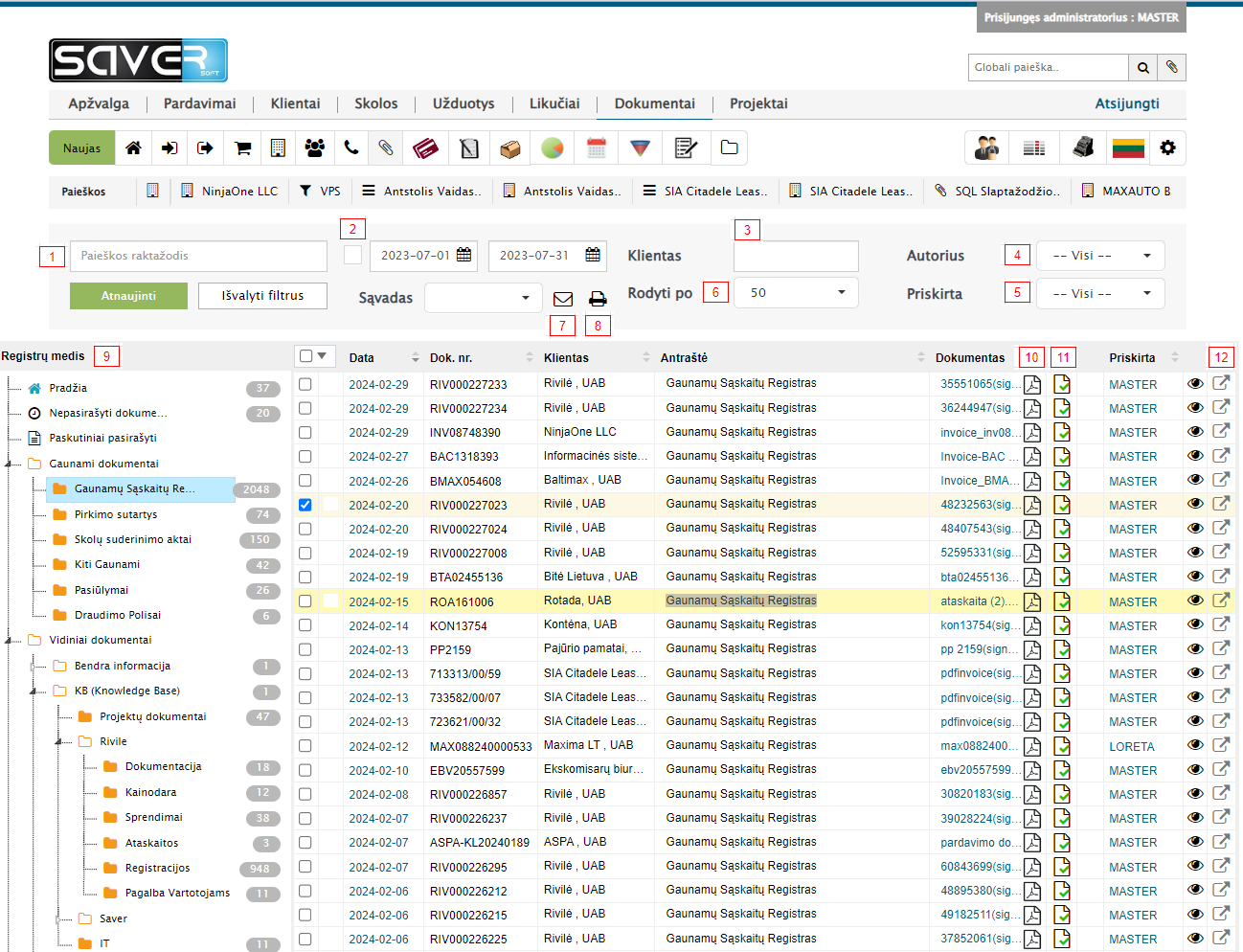Open the people group toolbar icon
Viewport: 1243px width, 952px height.
click(314, 148)
